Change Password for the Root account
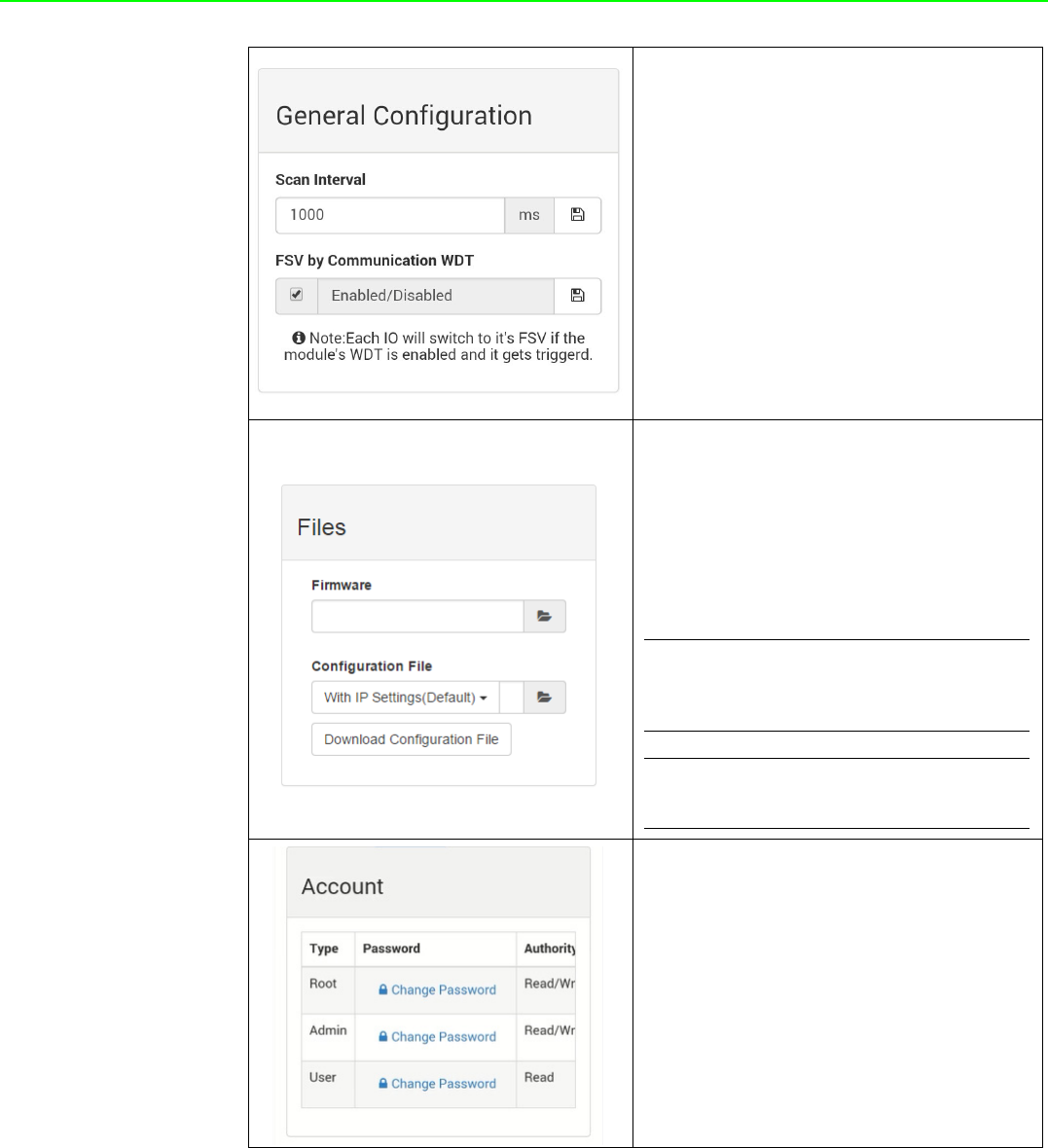1048x1148 pixels. (443, 989)
